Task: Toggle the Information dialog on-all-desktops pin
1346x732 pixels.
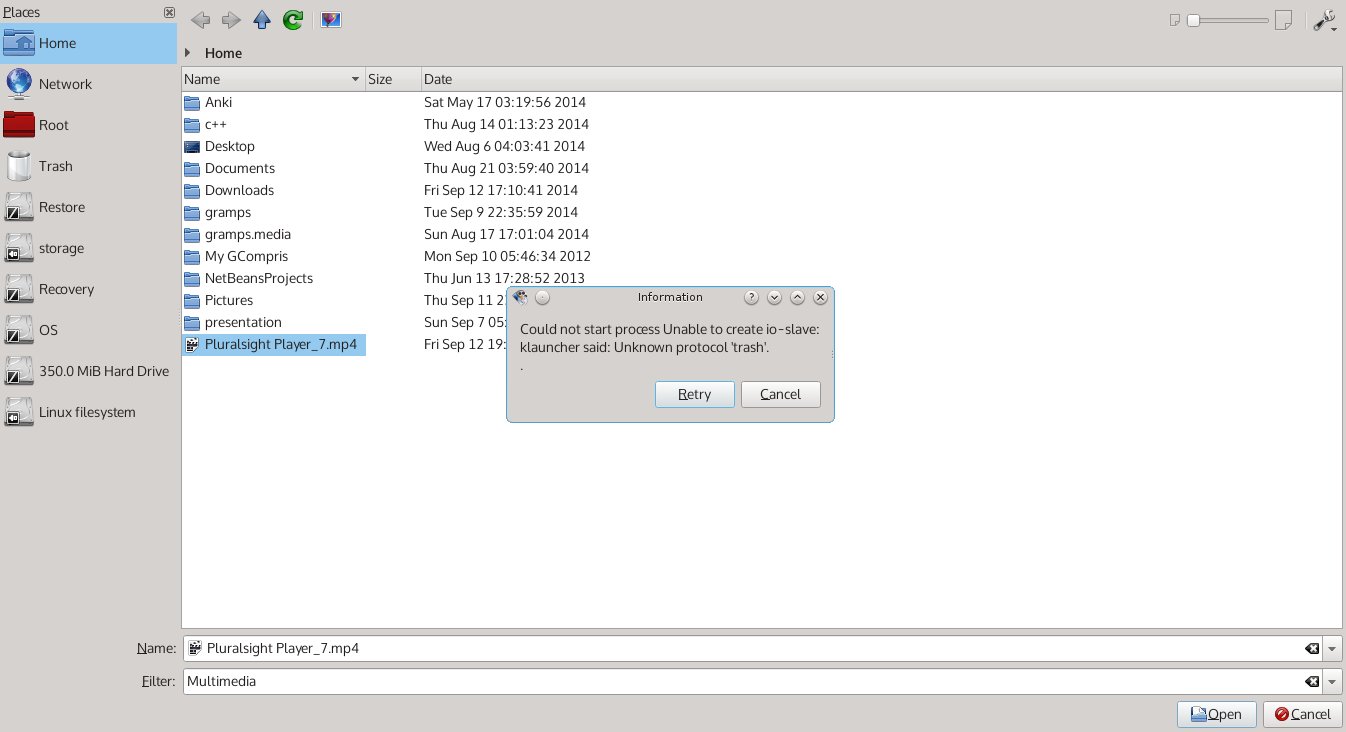Action: [542, 297]
